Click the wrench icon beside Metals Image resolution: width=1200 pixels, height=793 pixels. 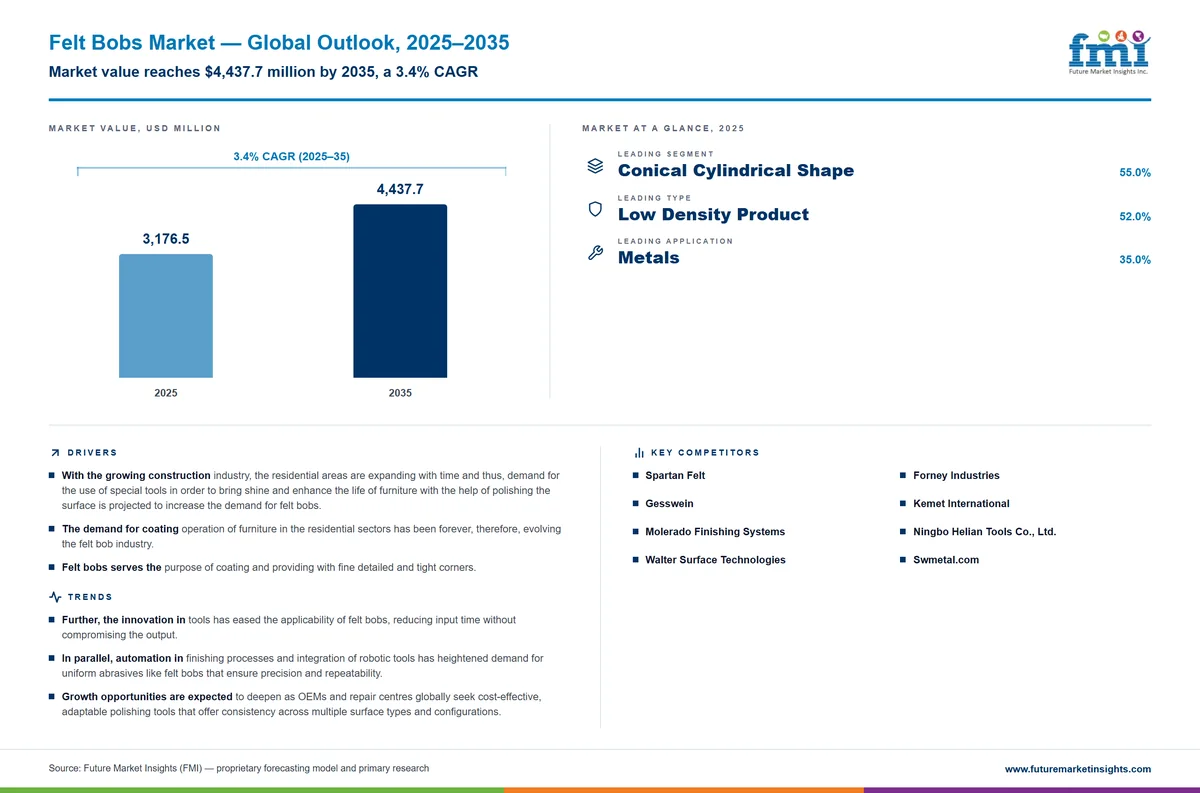(x=595, y=253)
